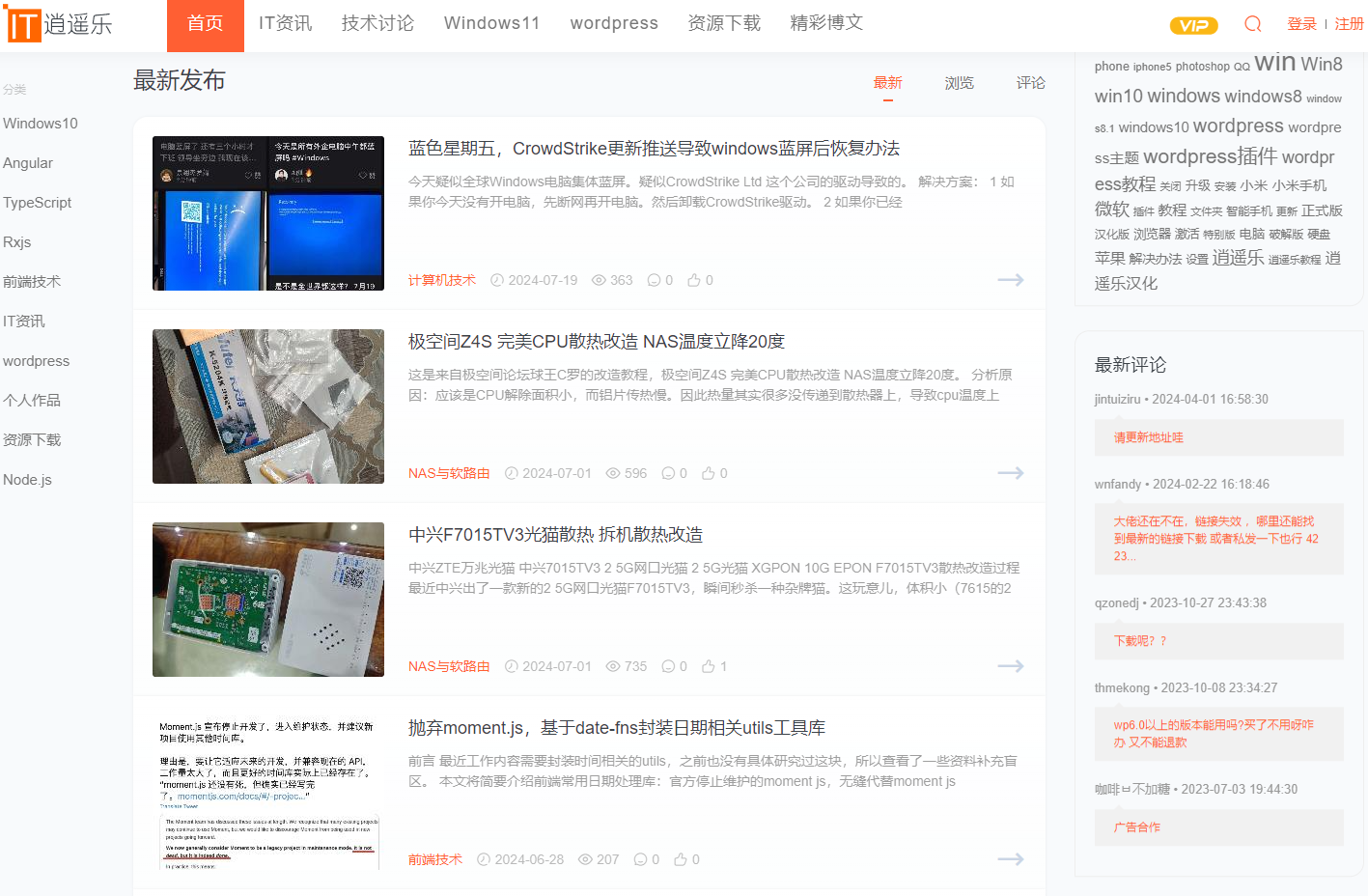
Task: Click comment icon on CrowdStrike article
Action: 654,280
